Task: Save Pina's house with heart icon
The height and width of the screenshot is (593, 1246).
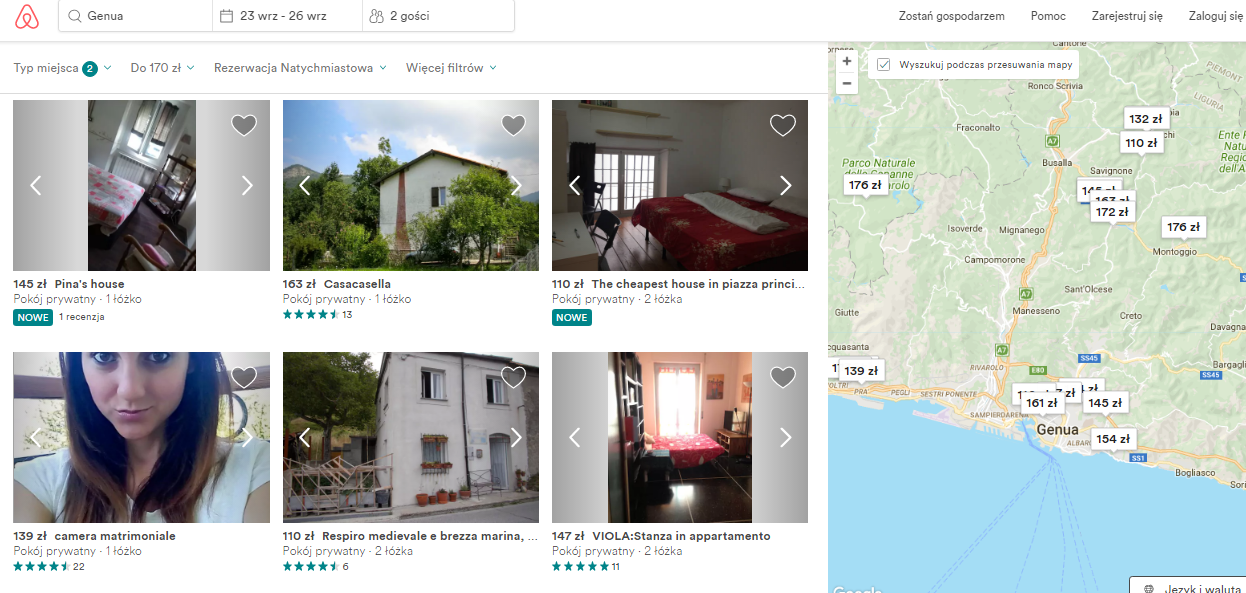Action: 244,125
